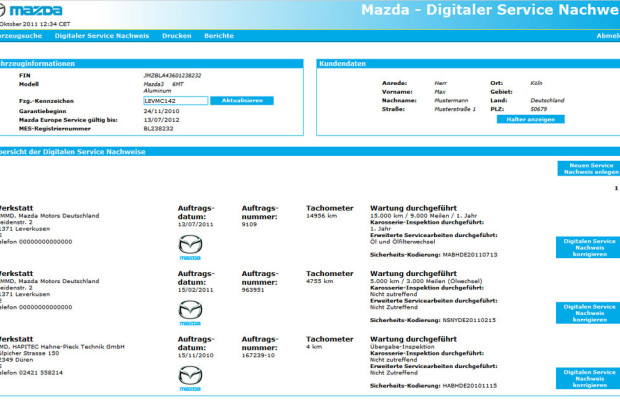Click order date 15/11/2010

[x=195, y=355]
